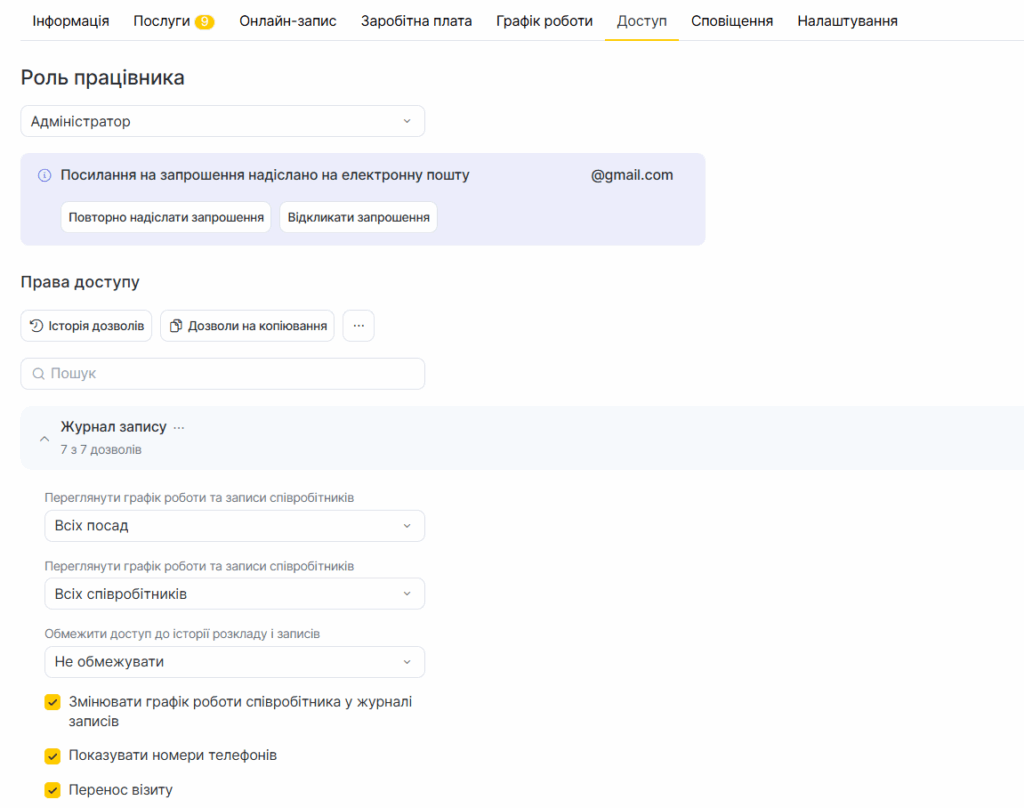Click the magnifier icon in Пошук field

[38, 374]
